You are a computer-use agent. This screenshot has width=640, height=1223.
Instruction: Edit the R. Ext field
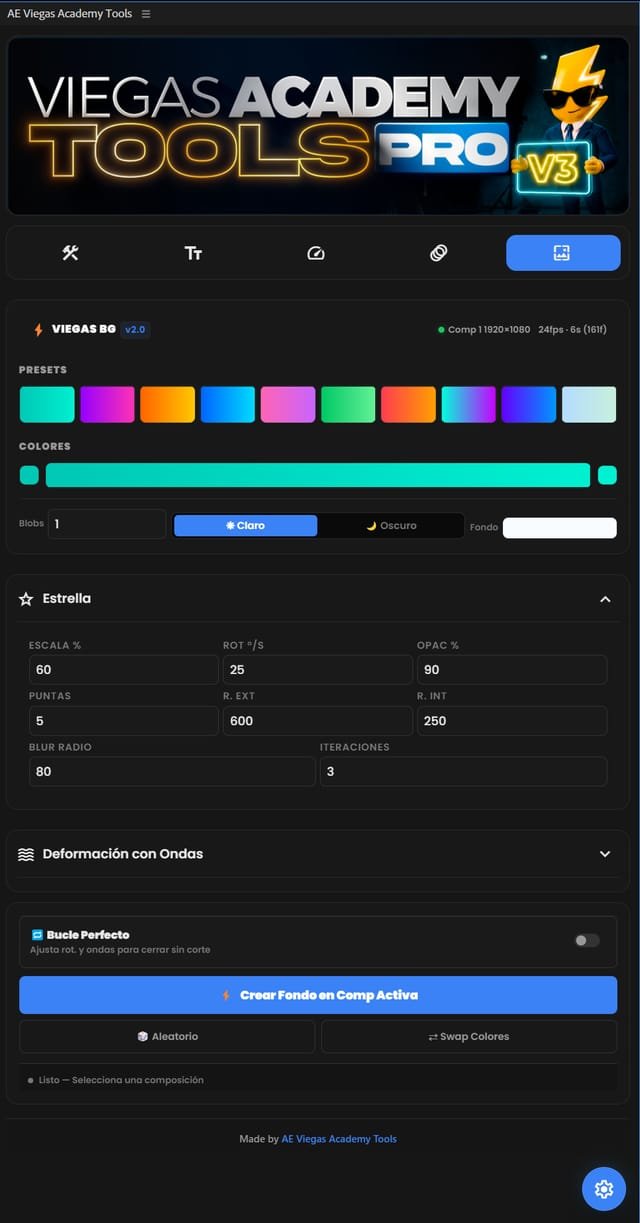click(318, 721)
